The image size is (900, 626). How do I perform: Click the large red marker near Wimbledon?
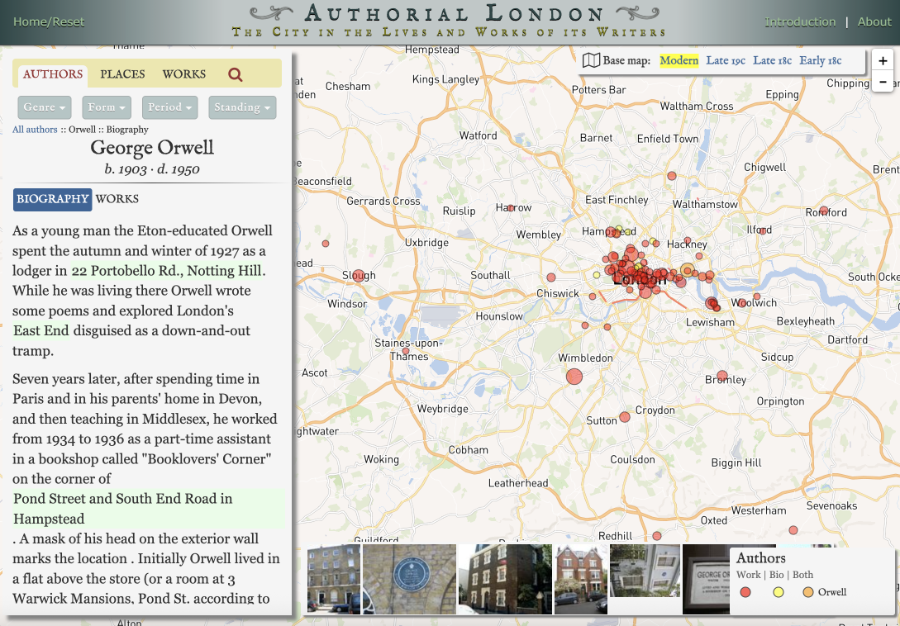pyautogui.click(x=574, y=376)
